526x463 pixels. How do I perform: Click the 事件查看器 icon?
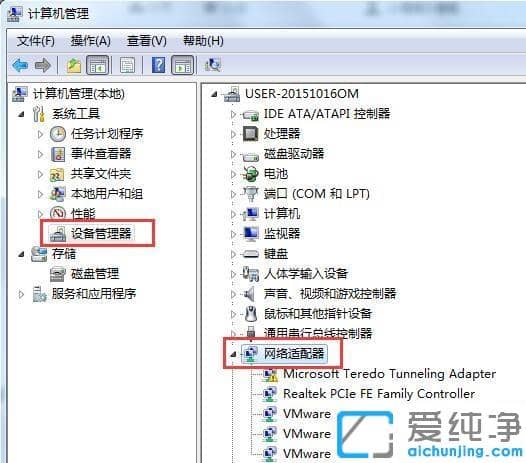pyautogui.click(x=57, y=154)
